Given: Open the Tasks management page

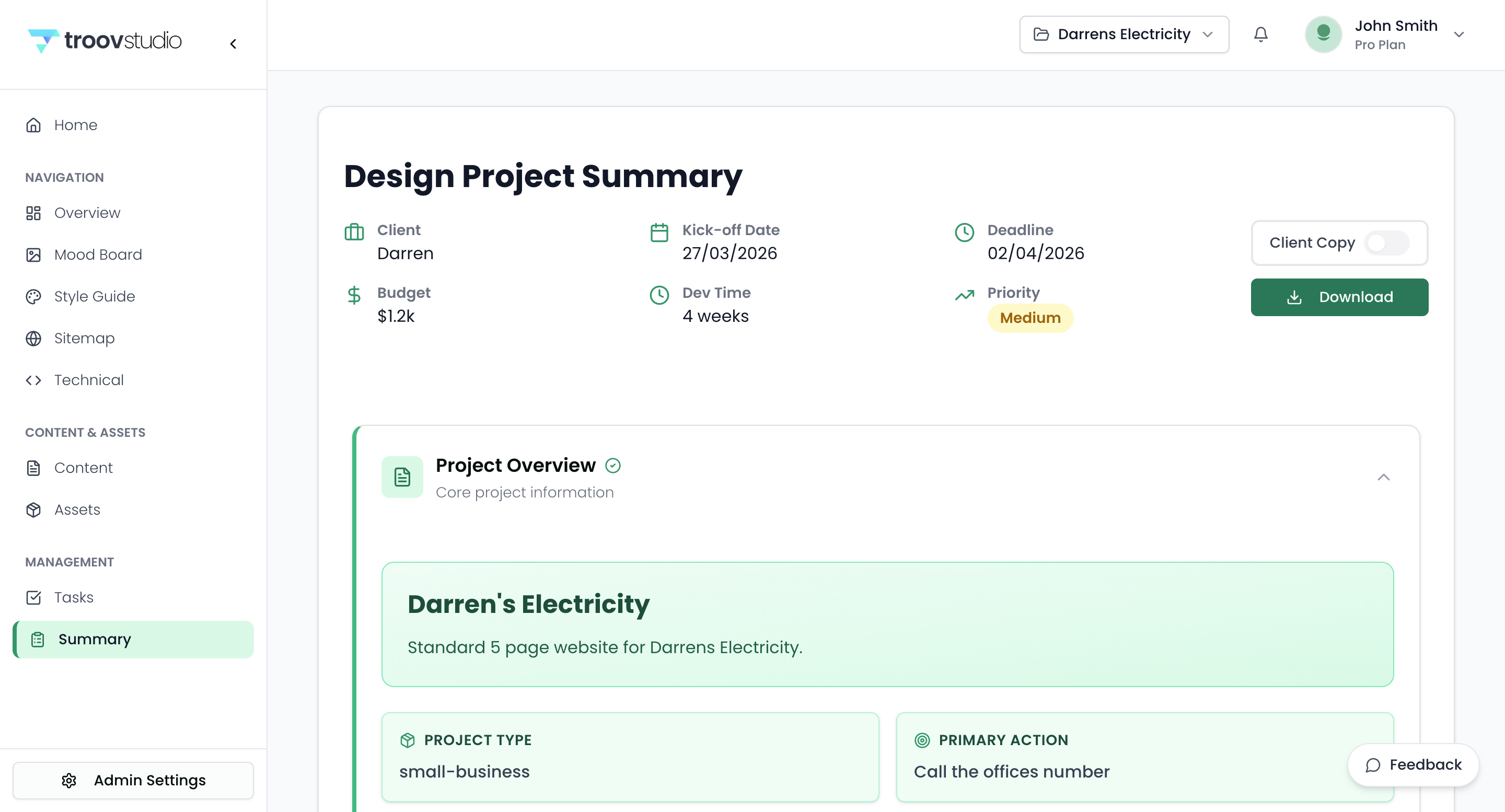Looking at the screenshot, I should [x=74, y=597].
